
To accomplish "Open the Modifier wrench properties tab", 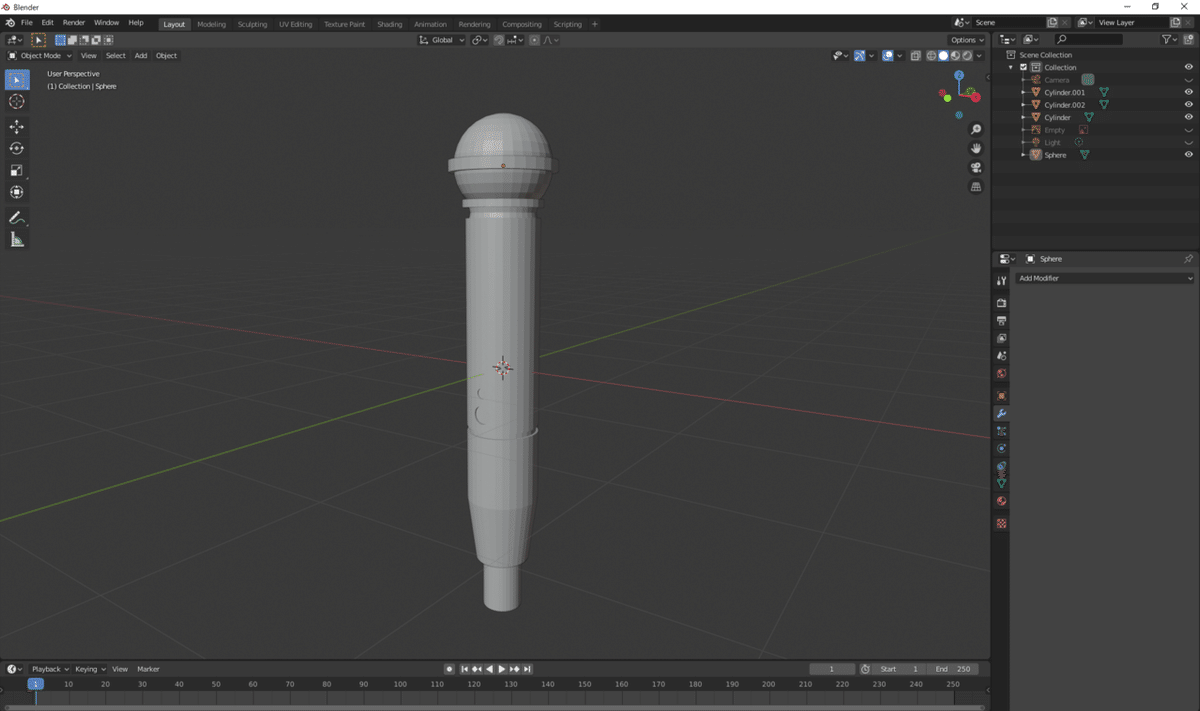I will 1001,413.
